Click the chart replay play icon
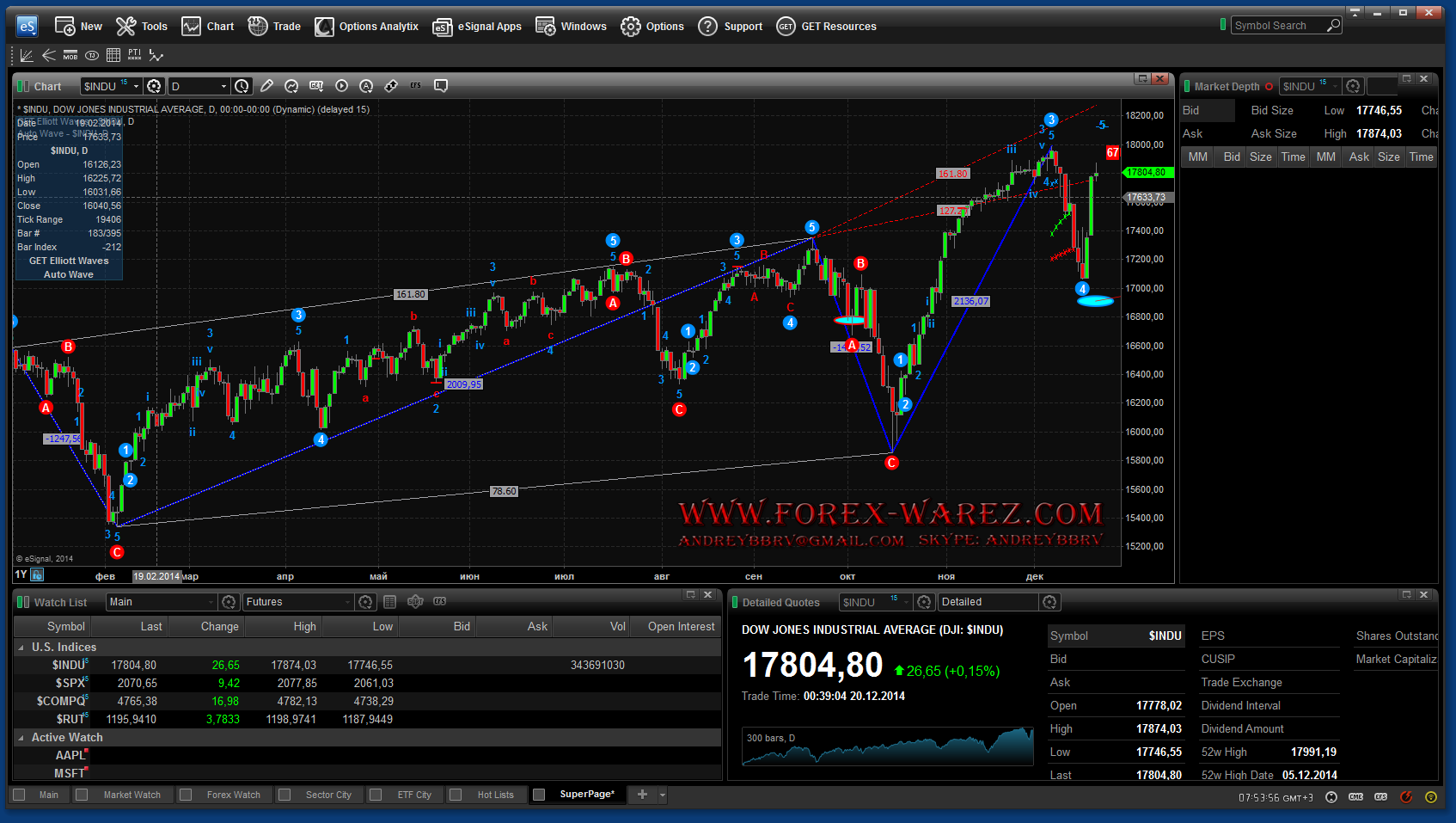This screenshot has height=823, width=1456. [341, 86]
